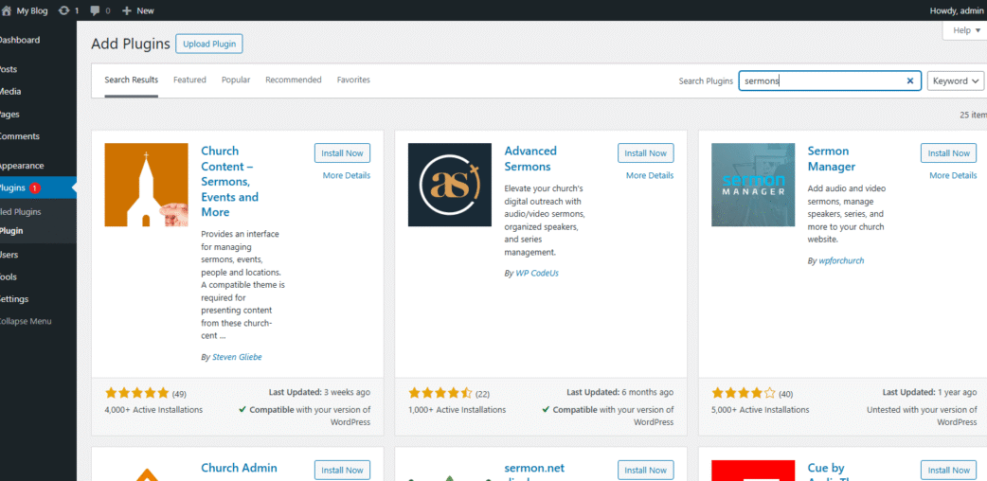
Task: Open Church Content – Sermons, Events title link
Action: pos(230,181)
